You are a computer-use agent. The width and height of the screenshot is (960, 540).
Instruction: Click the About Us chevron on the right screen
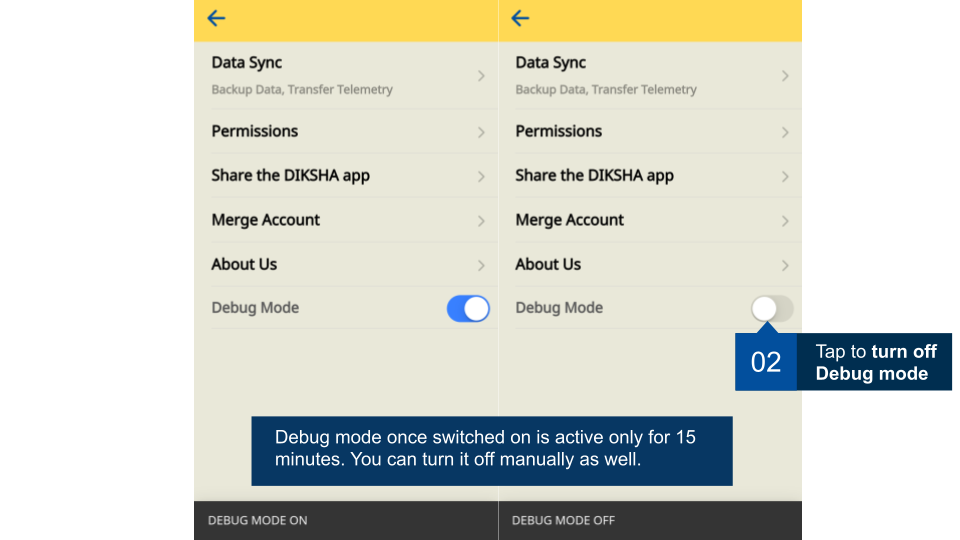point(785,265)
